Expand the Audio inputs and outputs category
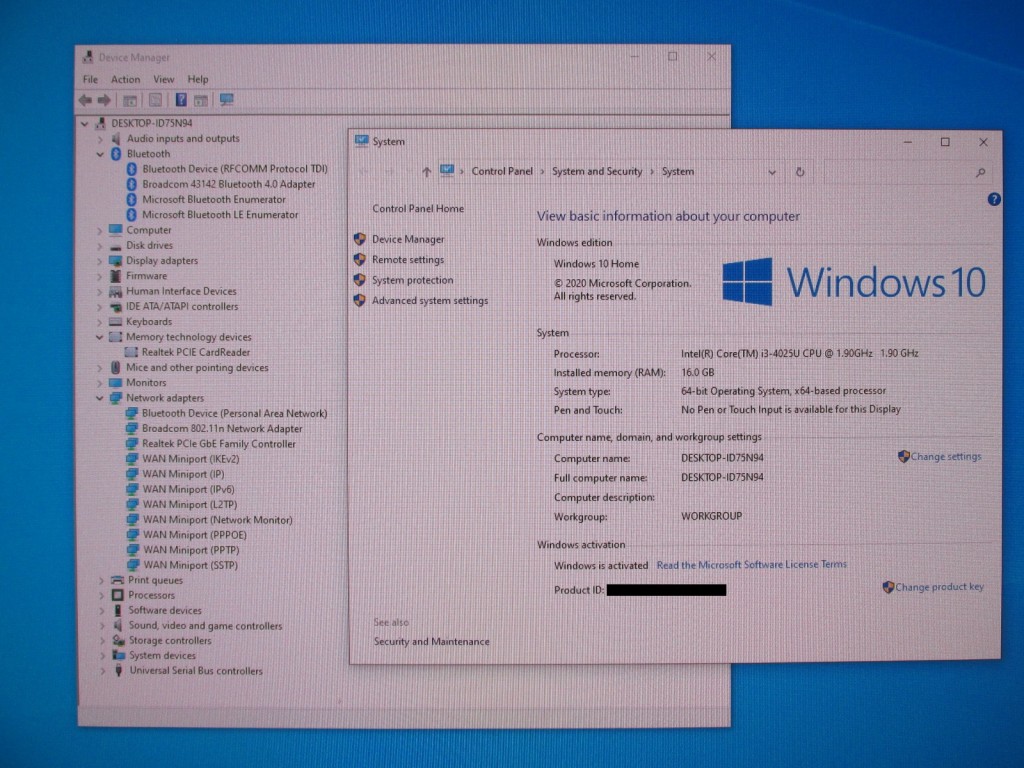The width and height of the screenshot is (1024, 768). click(100, 139)
